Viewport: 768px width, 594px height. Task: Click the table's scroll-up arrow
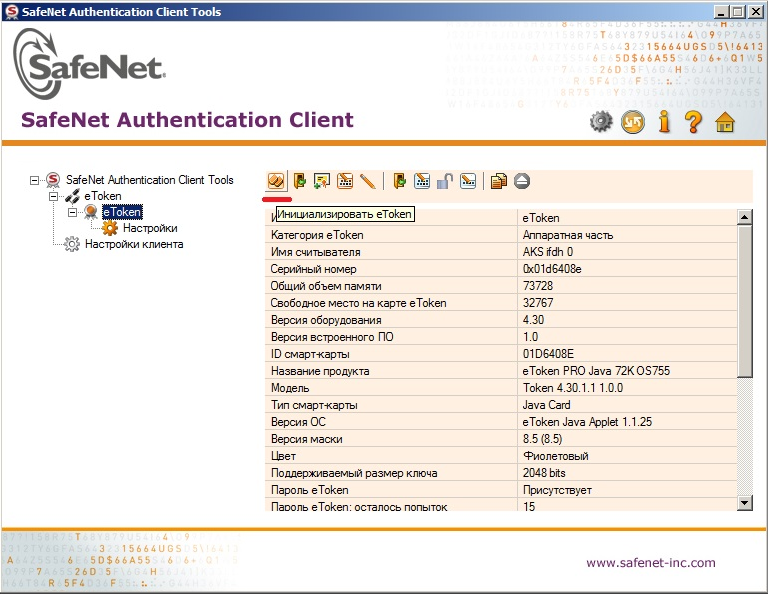click(x=744, y=217)
